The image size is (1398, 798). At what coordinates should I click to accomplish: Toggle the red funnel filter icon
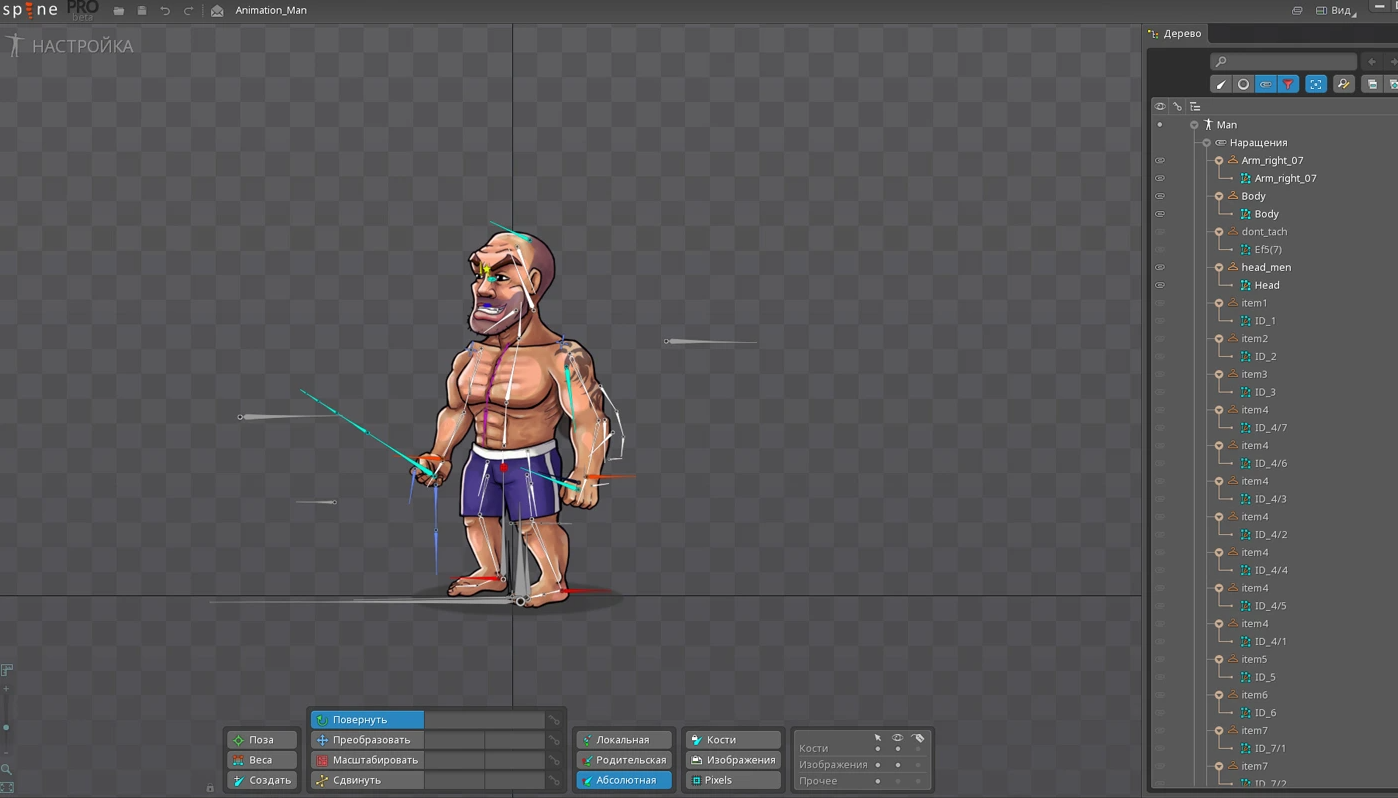1288,85
